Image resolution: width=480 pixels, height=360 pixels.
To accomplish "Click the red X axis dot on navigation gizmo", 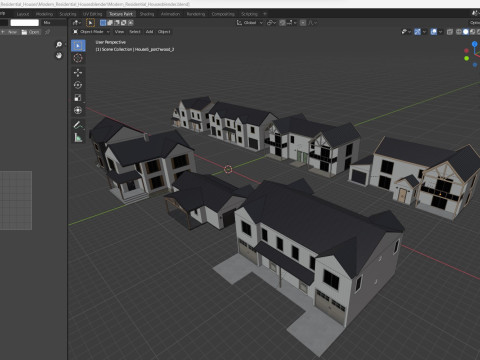I will 466,51.
